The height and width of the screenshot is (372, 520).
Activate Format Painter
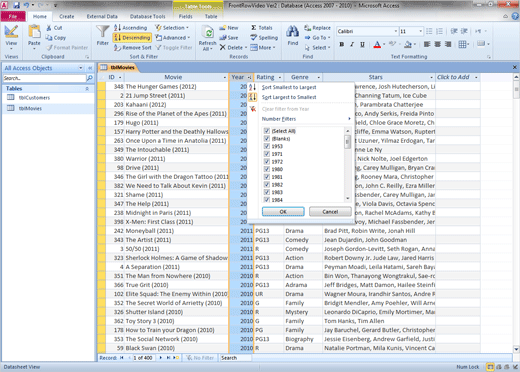pos(67,48)
